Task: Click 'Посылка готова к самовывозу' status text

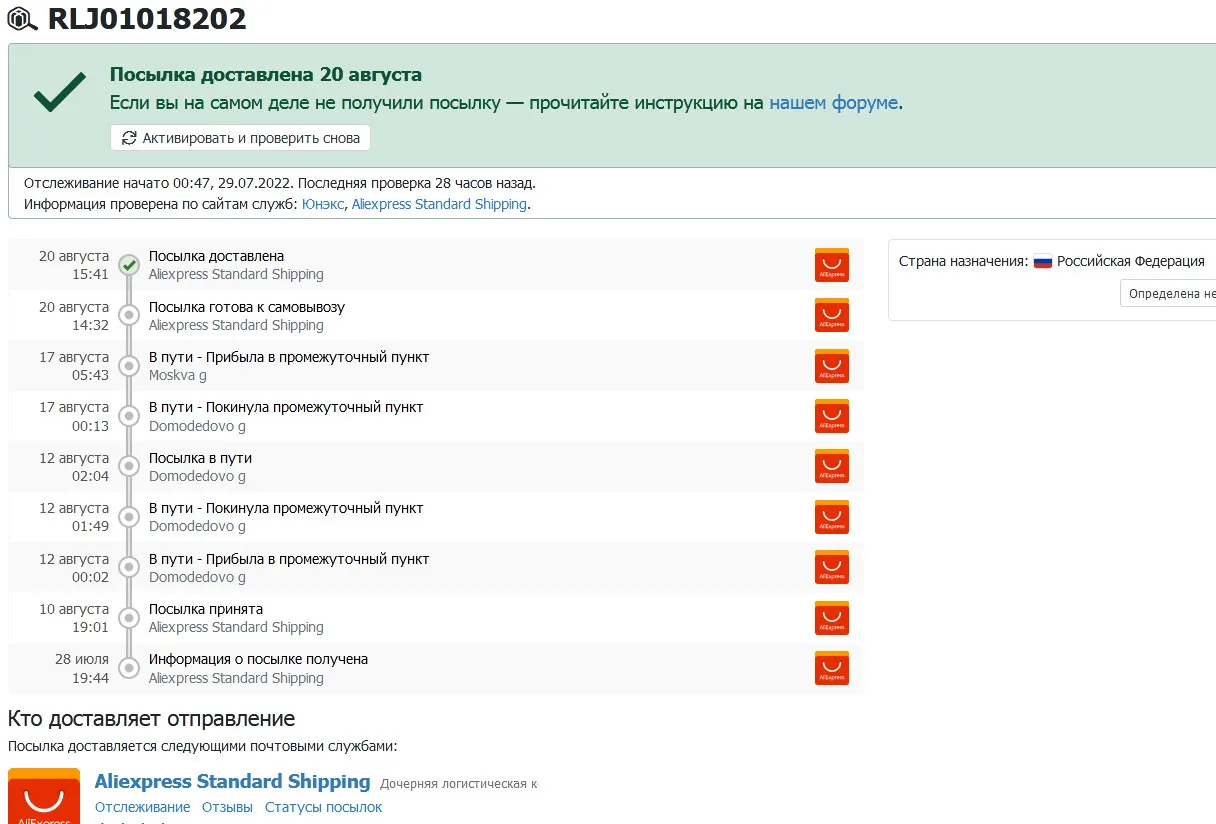Action: pyautogui.click(x=247, y=307)
